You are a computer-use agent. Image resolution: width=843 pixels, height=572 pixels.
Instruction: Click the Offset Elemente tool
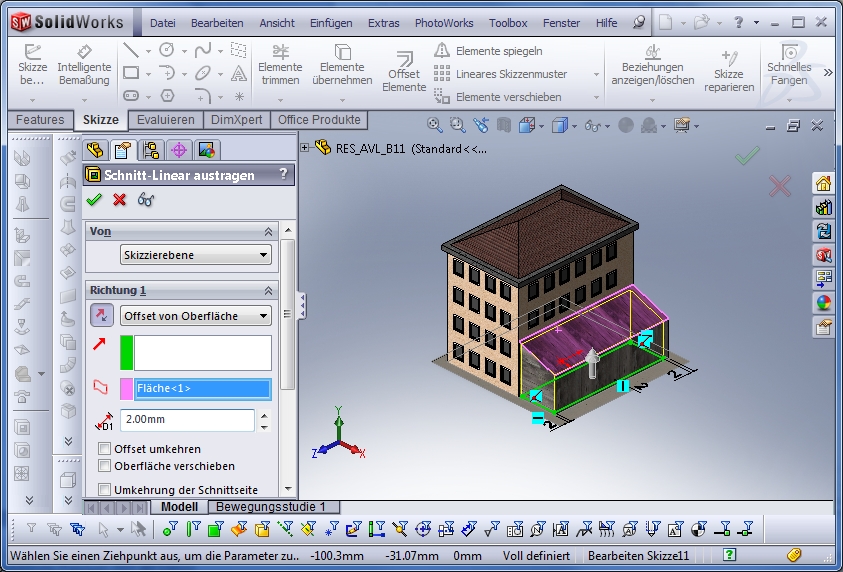point(404,72)
